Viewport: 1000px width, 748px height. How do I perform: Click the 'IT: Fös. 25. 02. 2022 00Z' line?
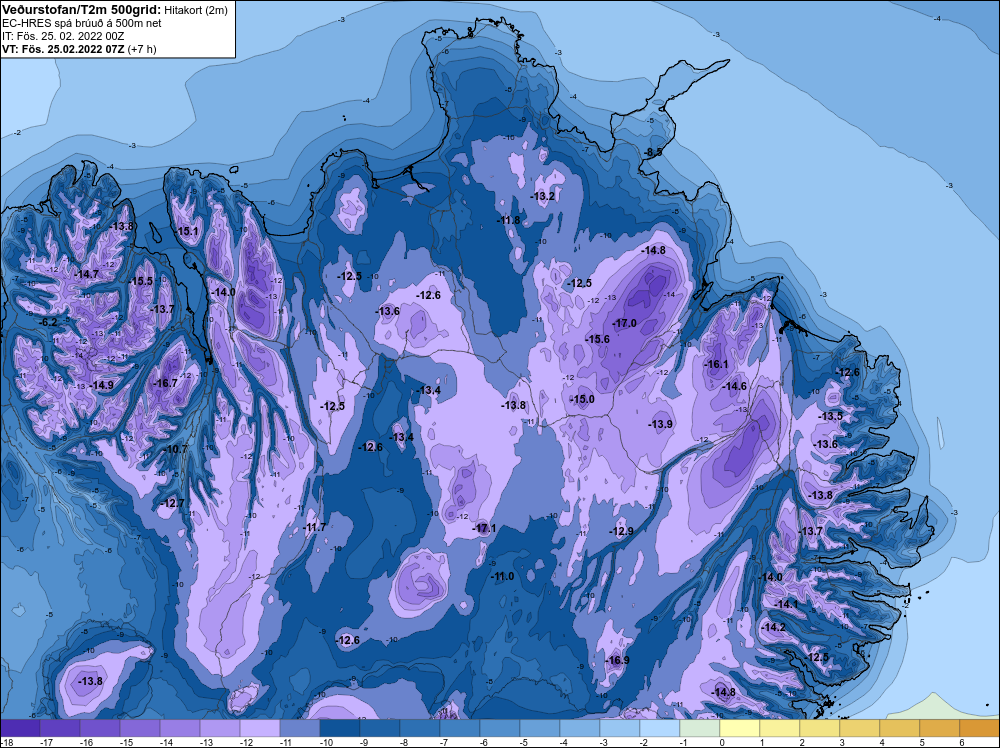(x=63, y=36)
